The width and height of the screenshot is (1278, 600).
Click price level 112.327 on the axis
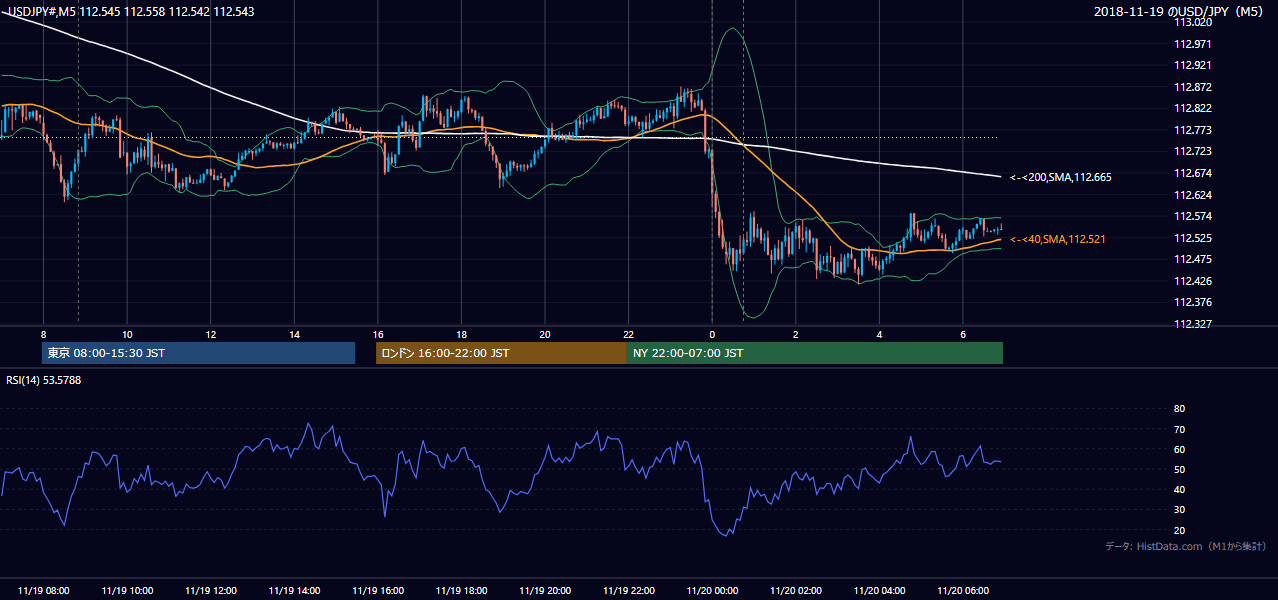pos(1193,324)
